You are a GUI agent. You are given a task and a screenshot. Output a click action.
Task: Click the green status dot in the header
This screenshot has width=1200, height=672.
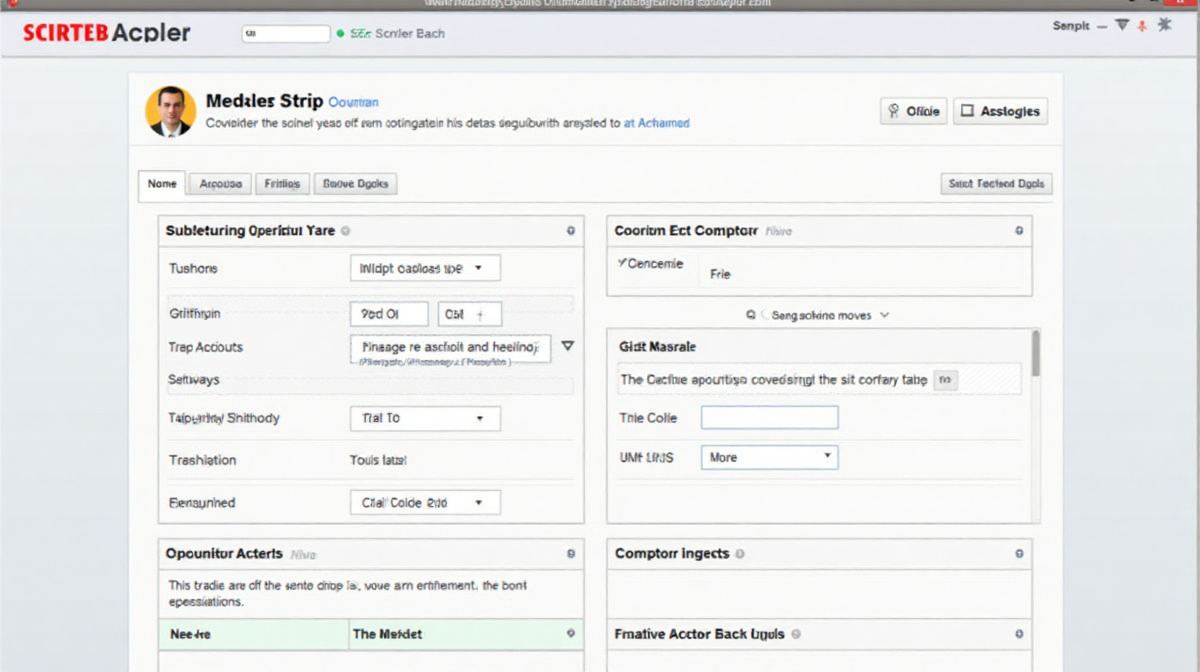[341, 34]
